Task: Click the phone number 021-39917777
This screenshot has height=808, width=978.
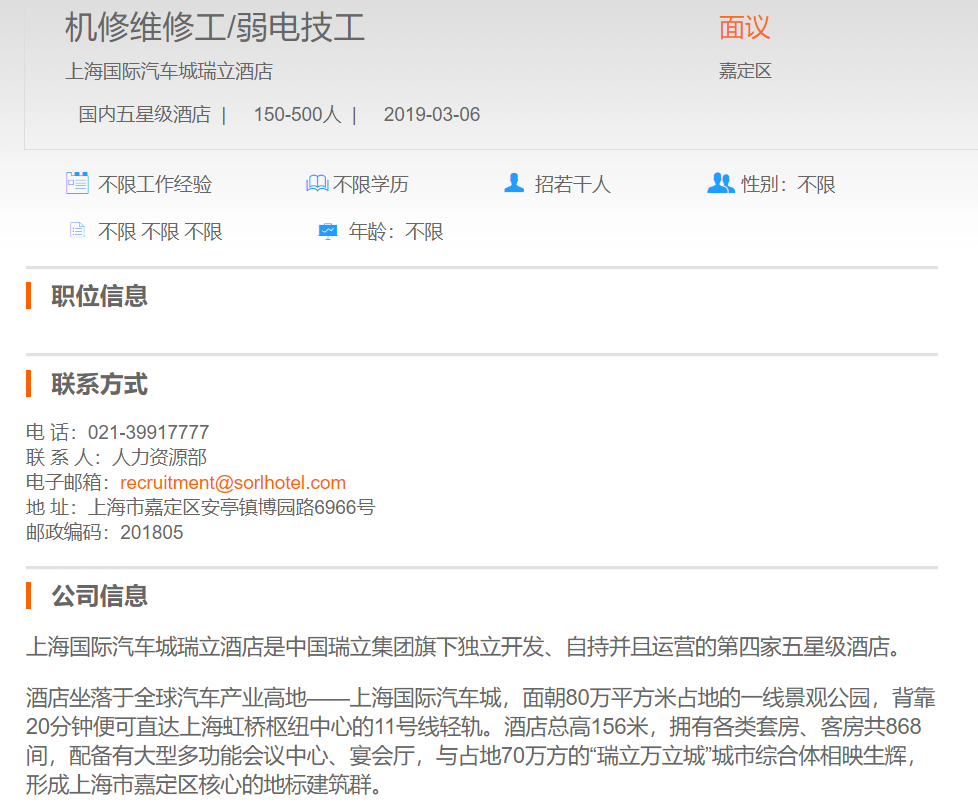Action: tap(148, 433)
